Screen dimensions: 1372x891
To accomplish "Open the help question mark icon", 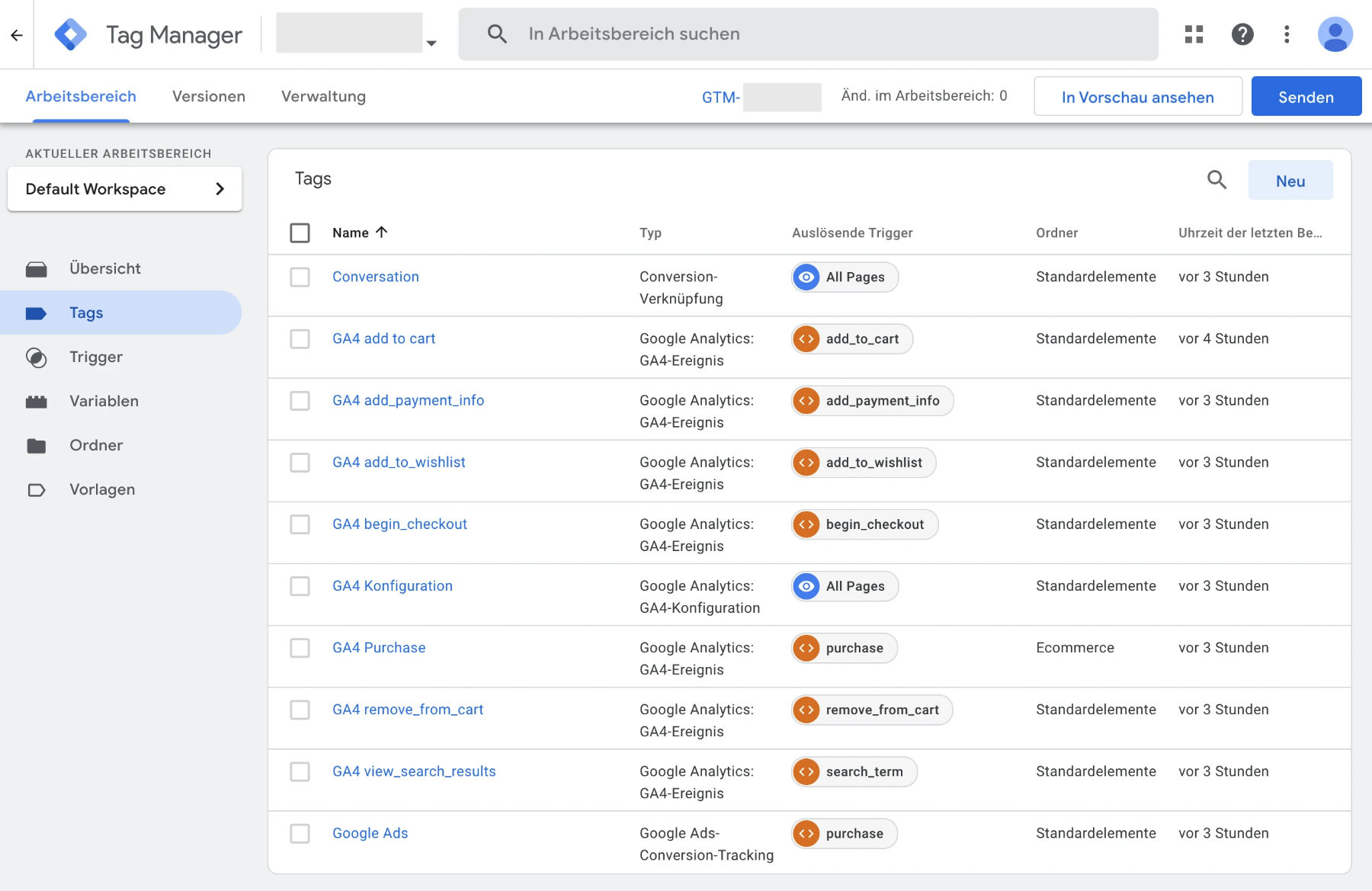I will (1242, 34).
